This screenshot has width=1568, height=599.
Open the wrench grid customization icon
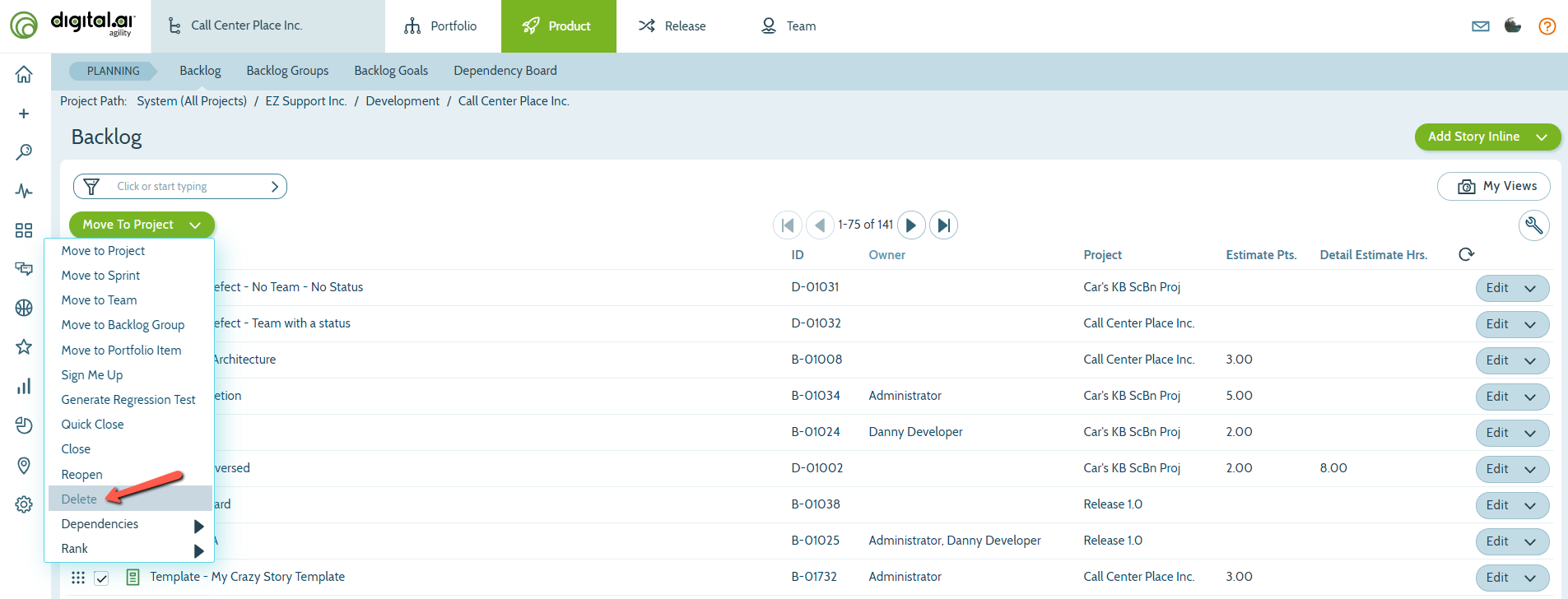[1534, 225]
